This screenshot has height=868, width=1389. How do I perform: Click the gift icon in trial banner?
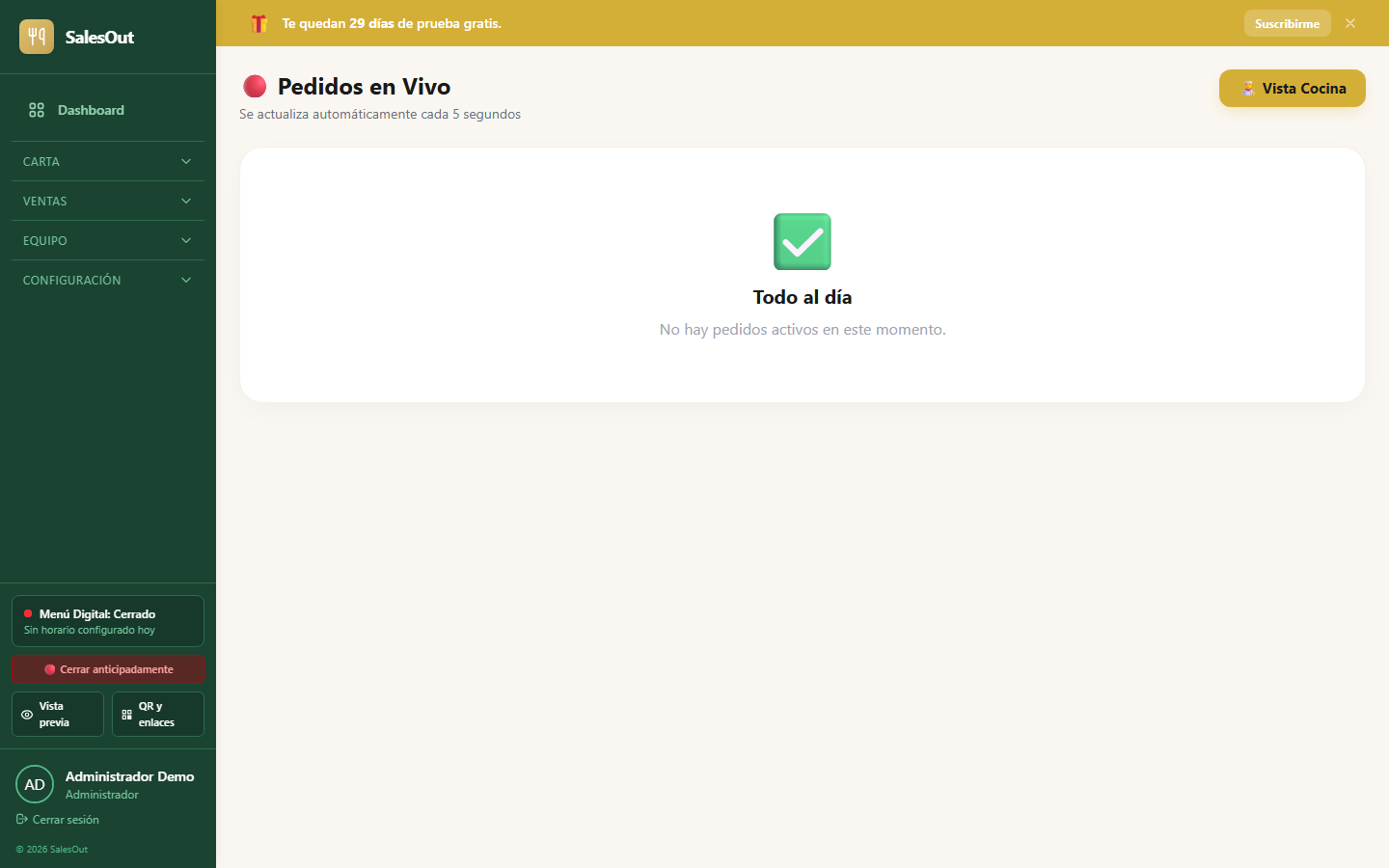259,23
